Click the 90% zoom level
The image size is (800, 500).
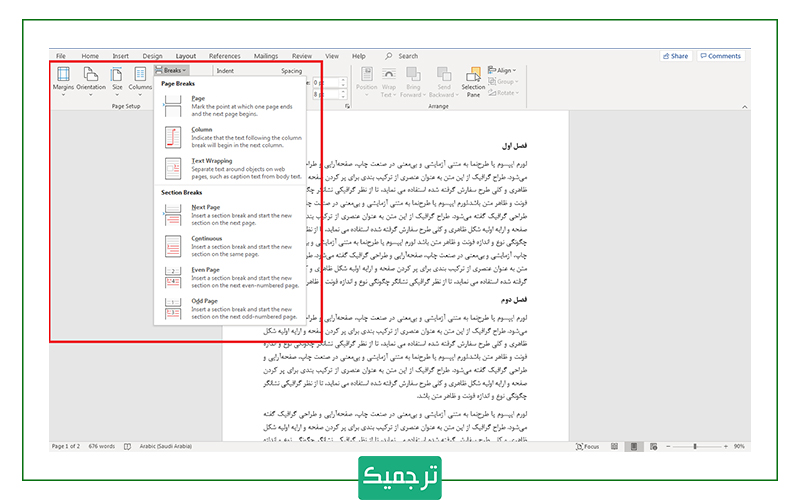(x=739, y=446)
